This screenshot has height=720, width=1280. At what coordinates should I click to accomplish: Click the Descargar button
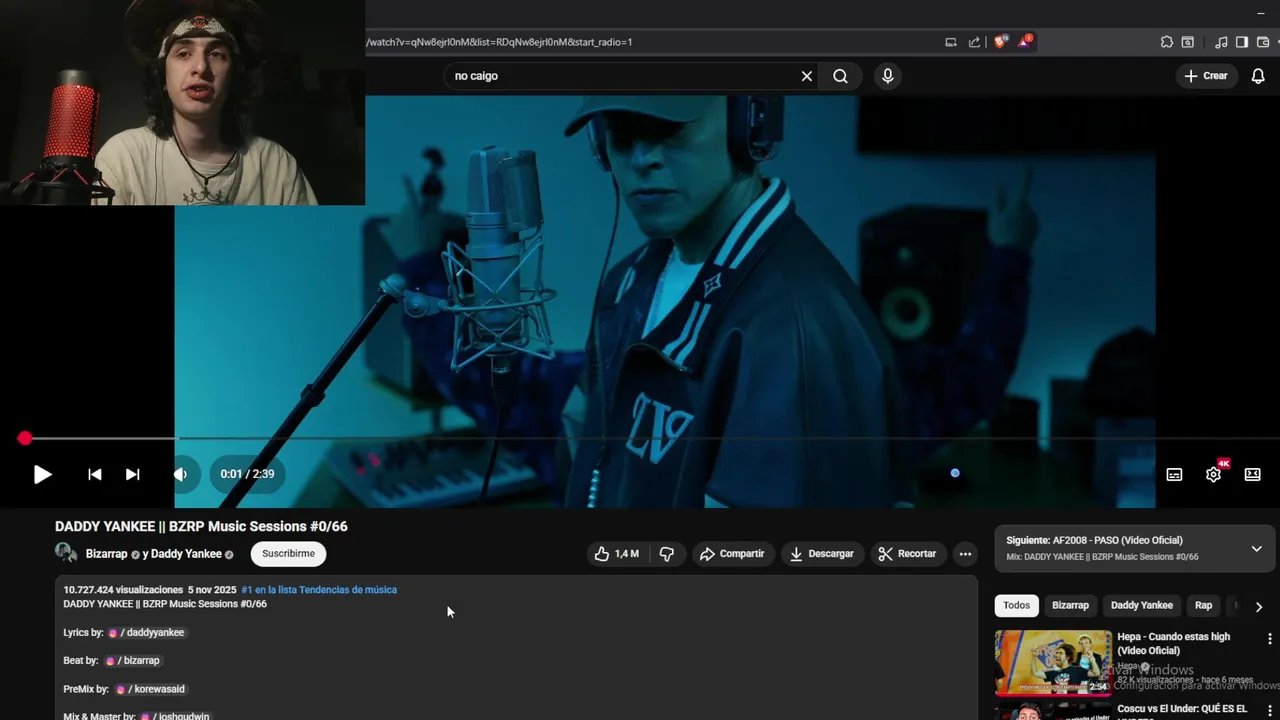[822, 554]
